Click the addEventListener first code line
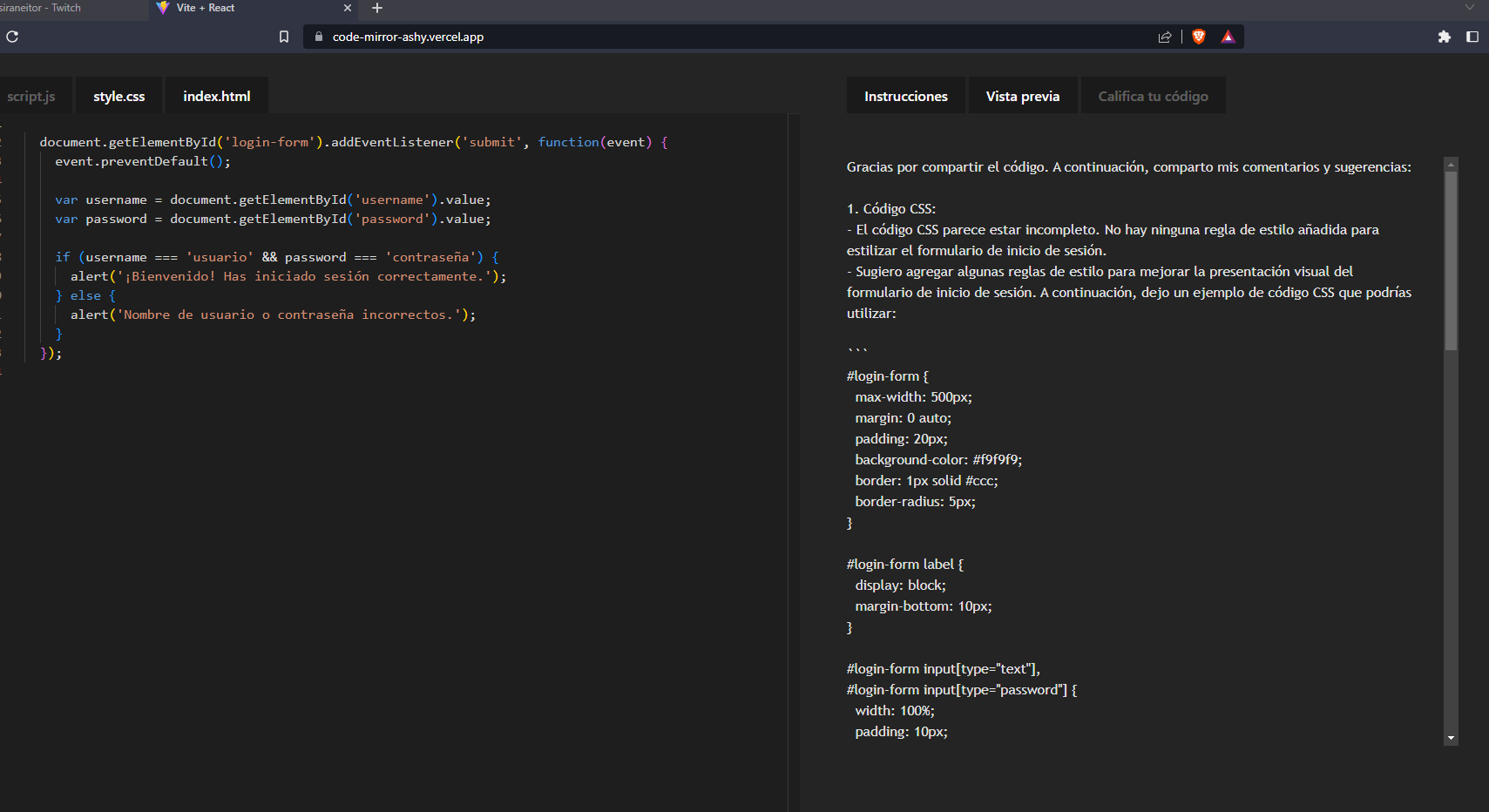 (x=354, y=142)
